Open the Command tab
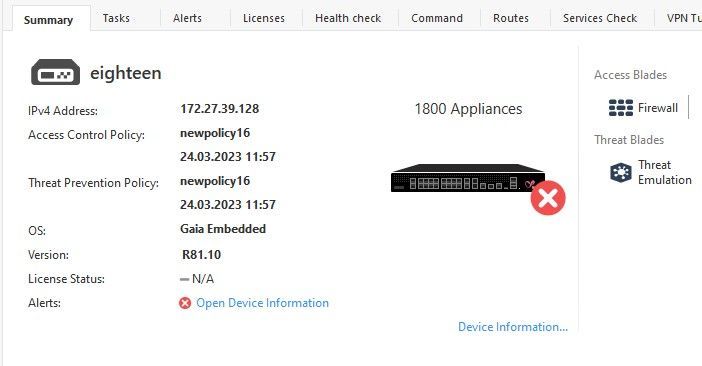This screenshot has height=366, width=702. click(437, 18)
